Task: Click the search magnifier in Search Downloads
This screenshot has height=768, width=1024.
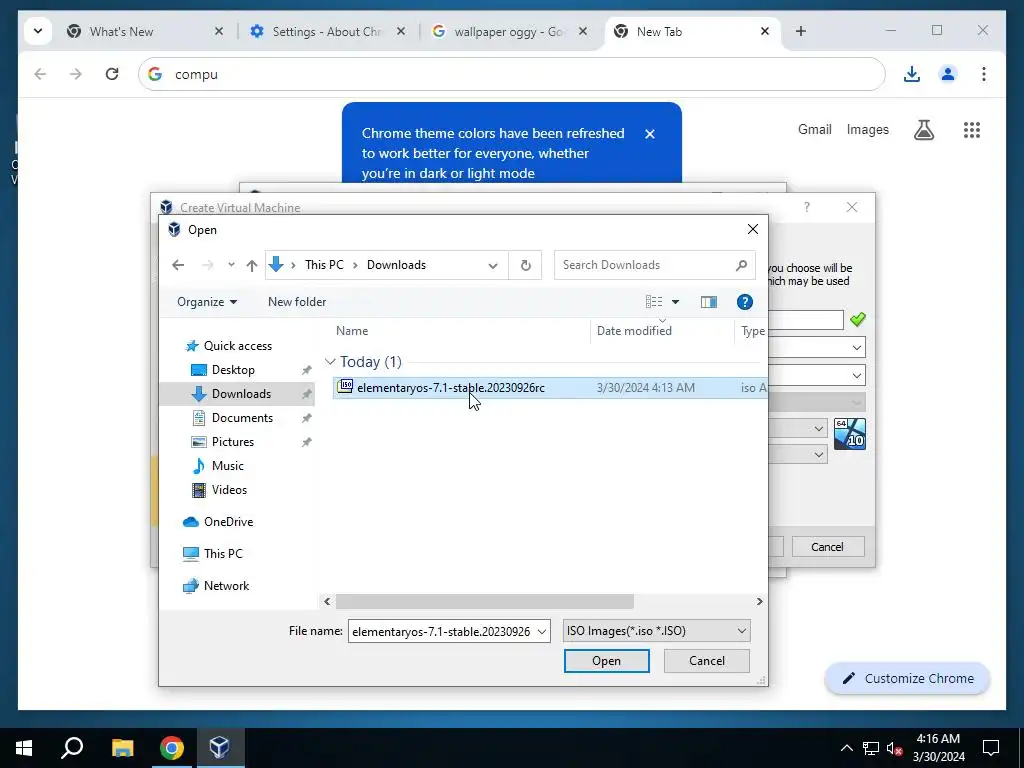Action: (x=741, y=265)
